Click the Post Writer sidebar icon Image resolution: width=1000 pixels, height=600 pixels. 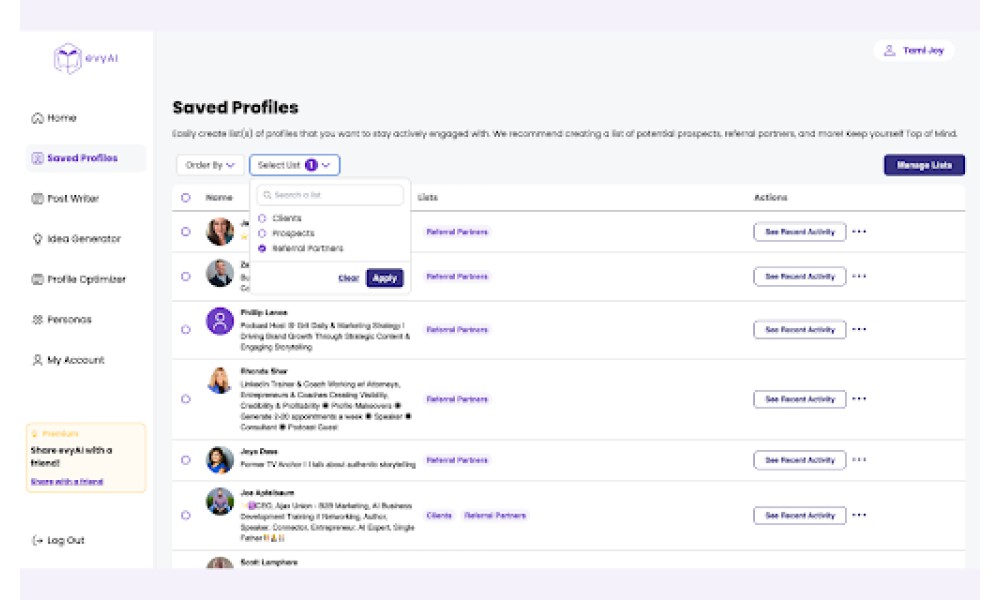click(38, 198)
